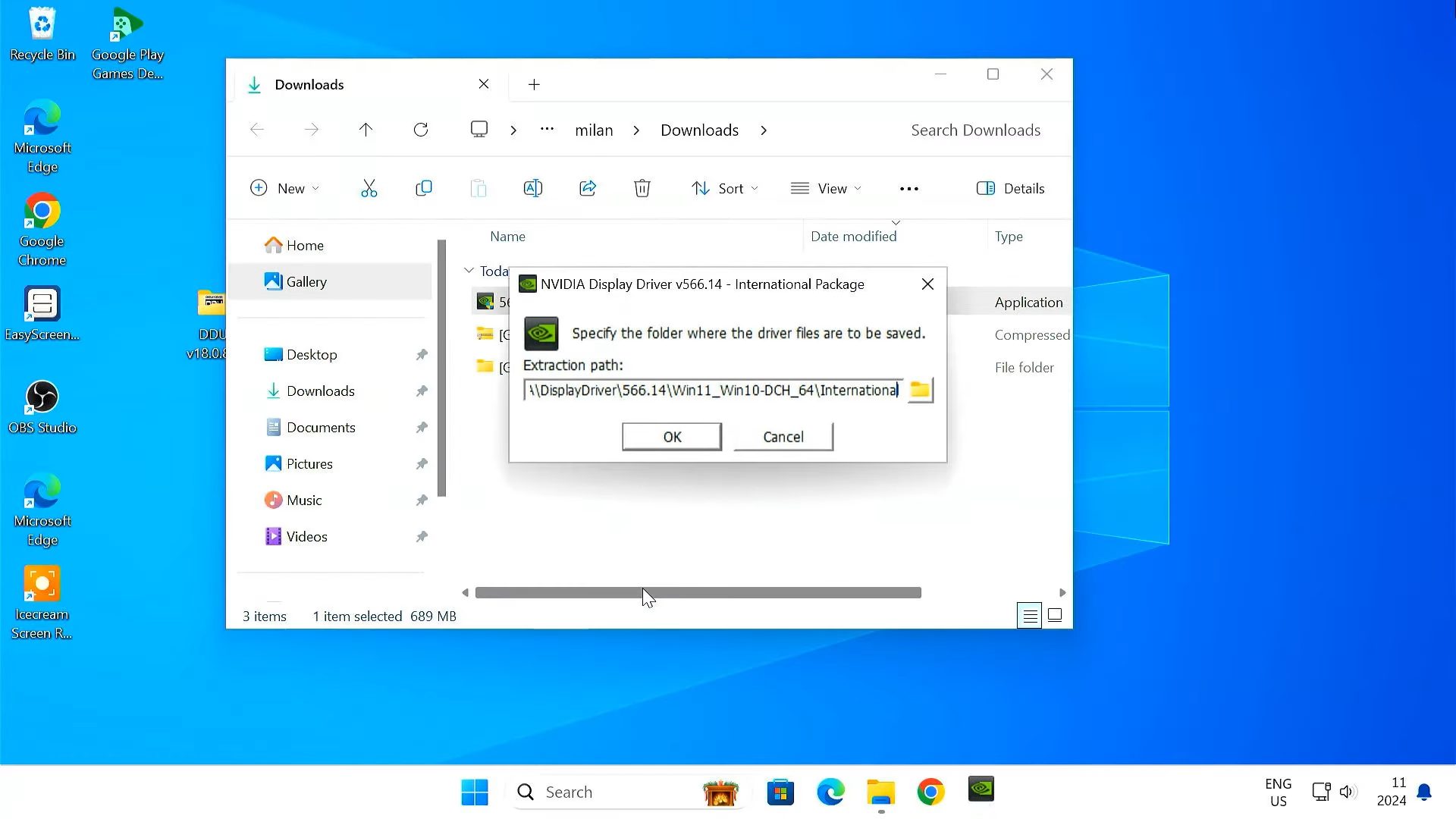Expand the chevron after milan in address bar
The width and height of the screenshot is (1456, 819).
pos(636,130)
